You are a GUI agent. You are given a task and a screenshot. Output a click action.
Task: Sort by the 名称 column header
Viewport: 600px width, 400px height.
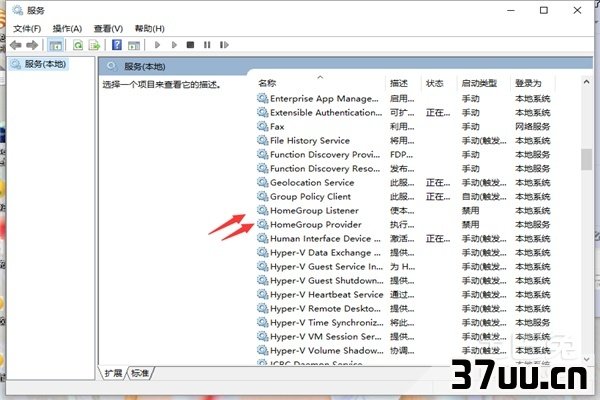click(267, 83)
